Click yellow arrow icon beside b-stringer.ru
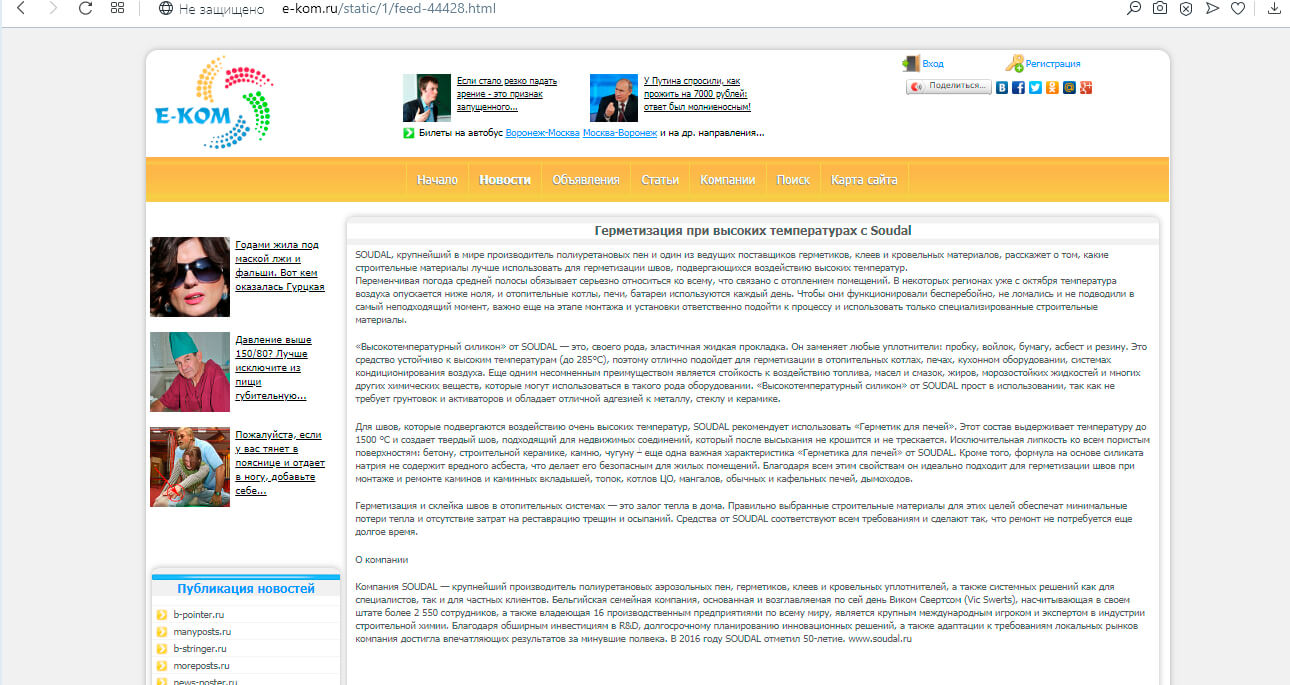 (162, 648)
